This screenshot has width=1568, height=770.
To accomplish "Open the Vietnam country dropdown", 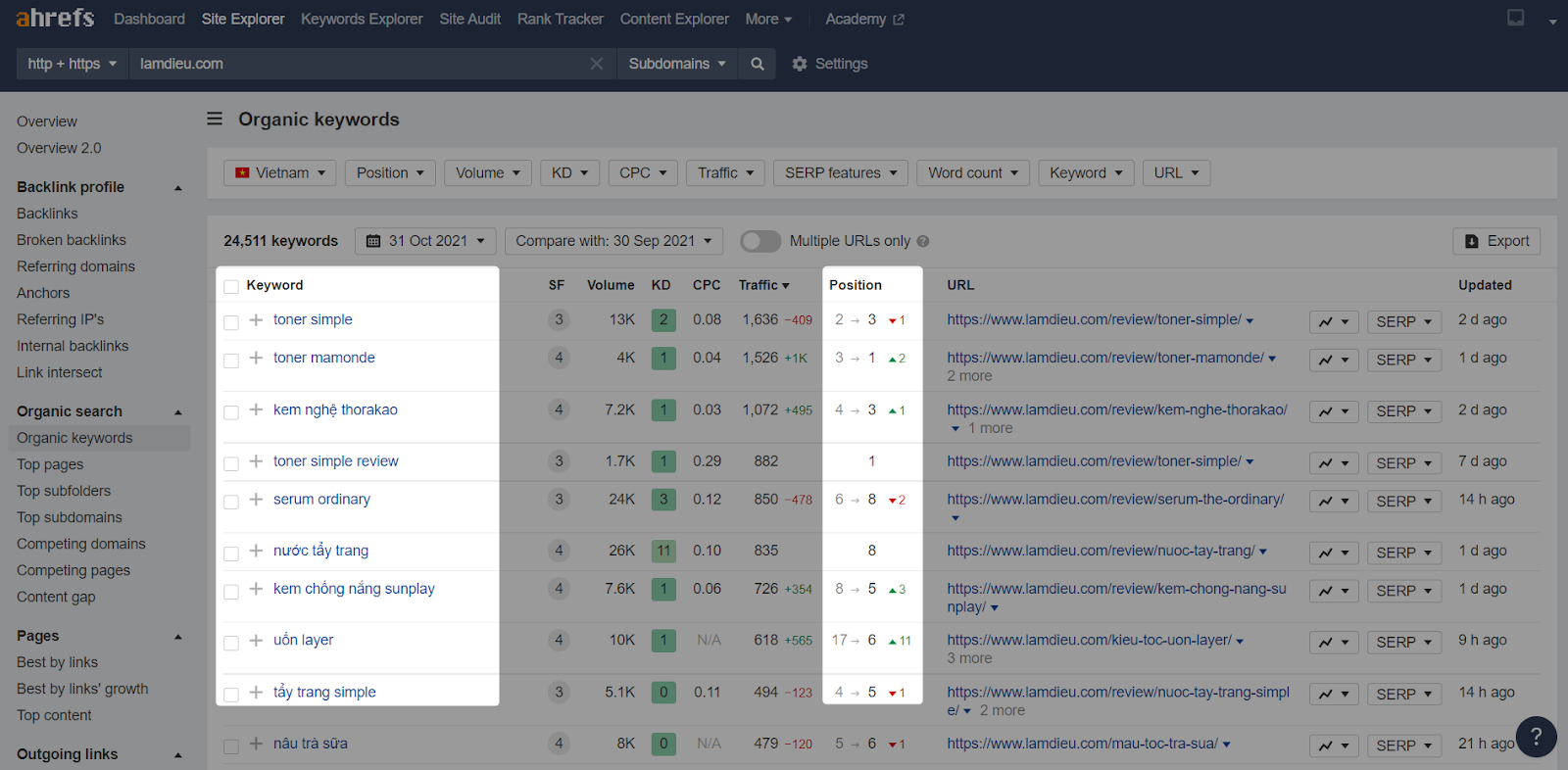I will (x=280, y=173).
